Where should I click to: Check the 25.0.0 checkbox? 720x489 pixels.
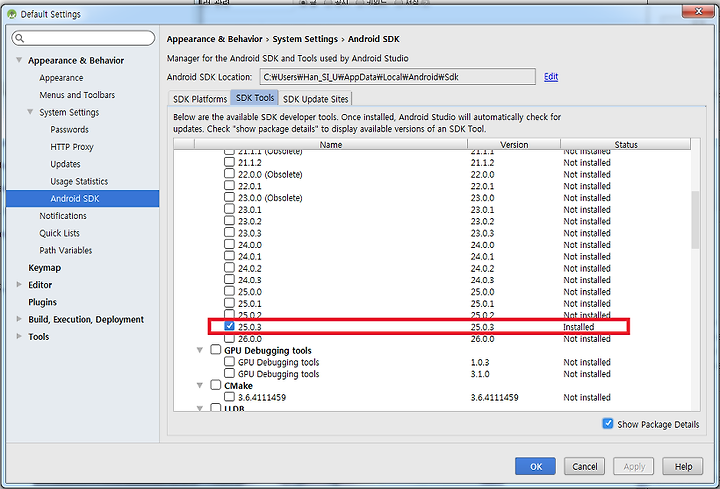(x=229, y=292)
